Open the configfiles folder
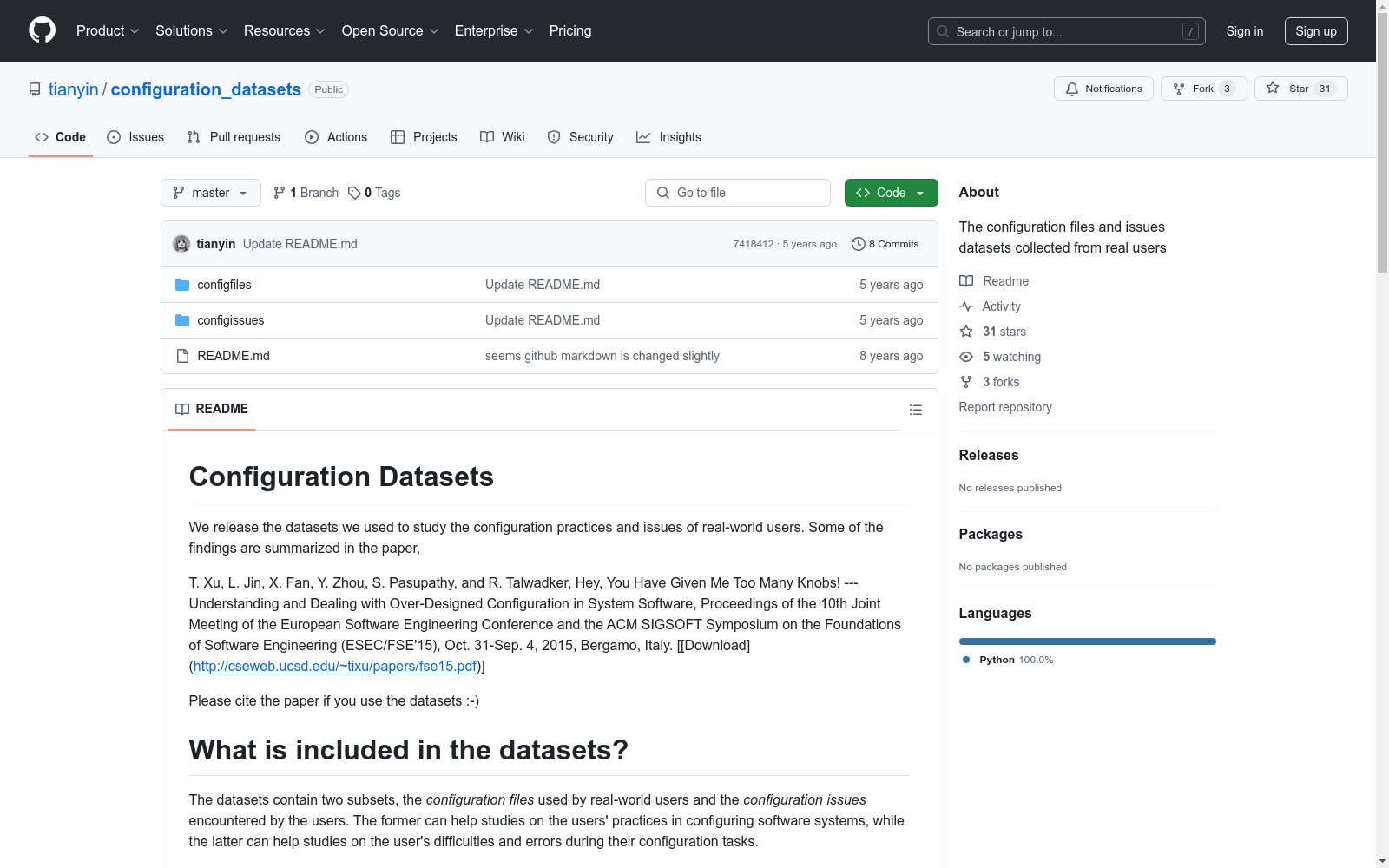The height and width of the screenshot is (868, 1389). [225, 285]
